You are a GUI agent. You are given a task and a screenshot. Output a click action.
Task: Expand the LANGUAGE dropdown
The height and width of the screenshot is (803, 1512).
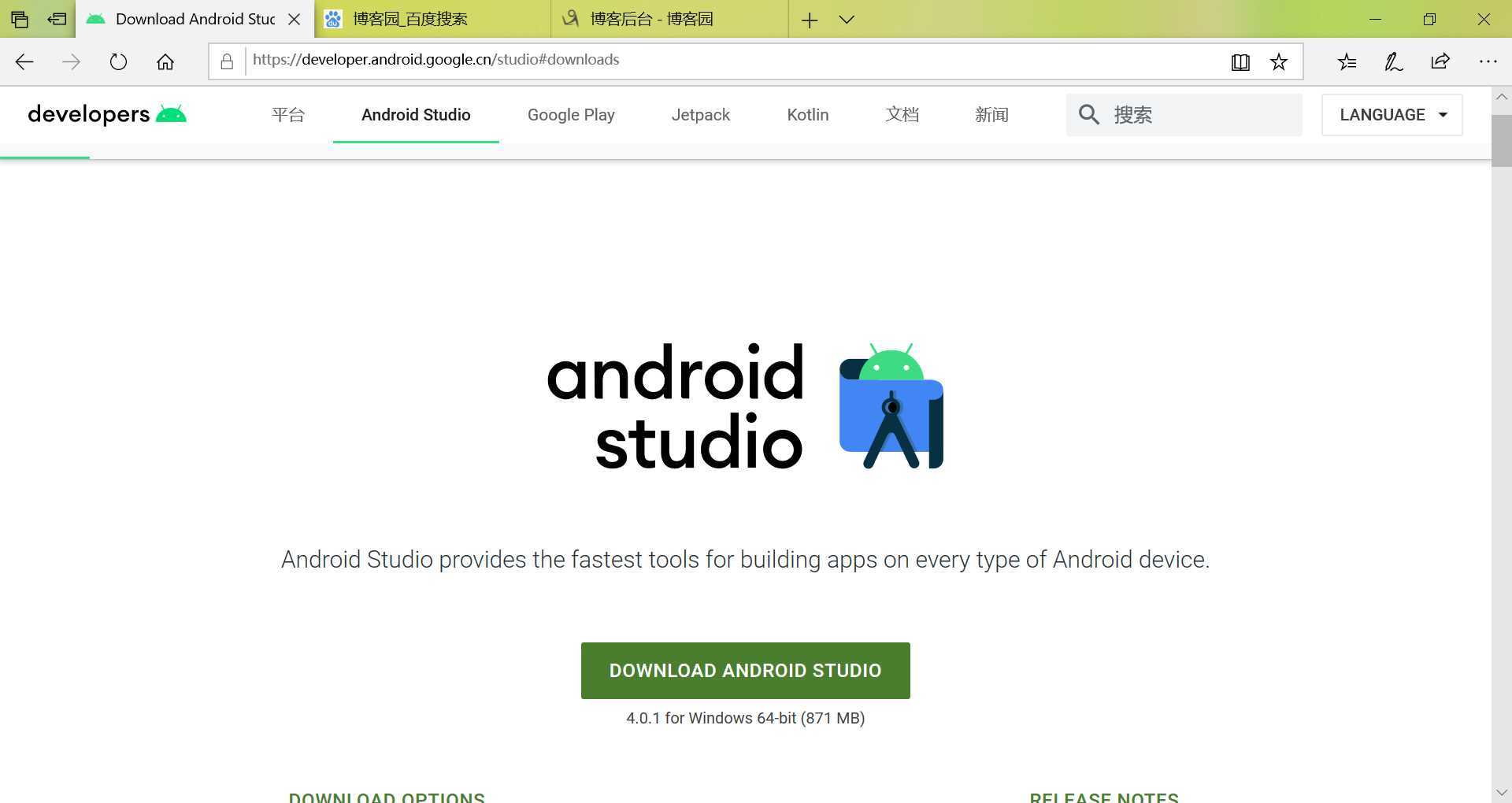click(x=1392, y=115)
